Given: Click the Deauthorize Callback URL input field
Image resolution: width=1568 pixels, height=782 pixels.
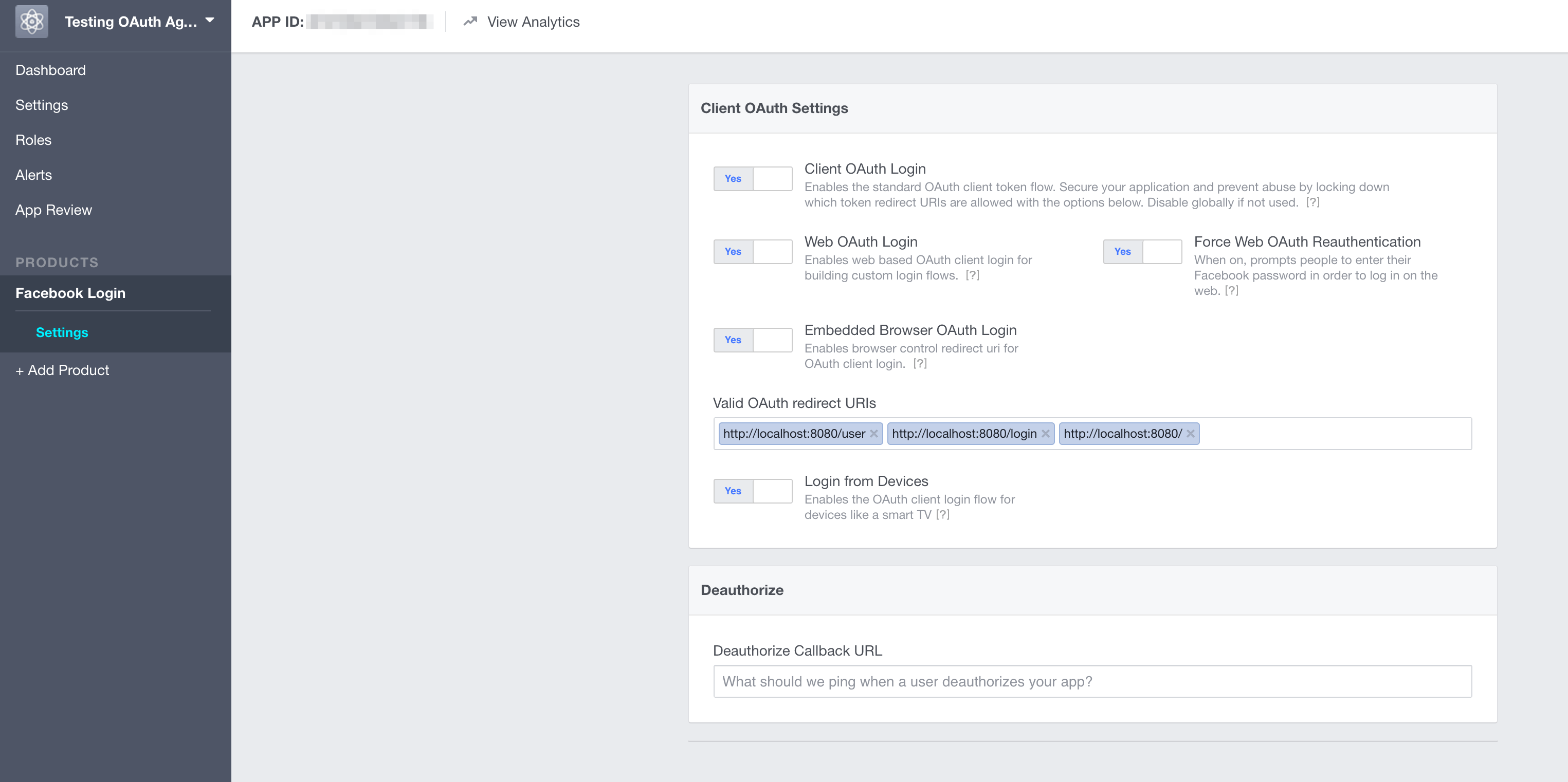Looking at the screenshot, I should [1092, 682].
